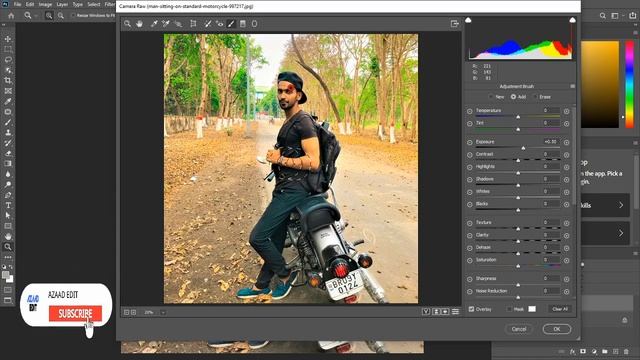This screenshot has height=360, width=640.
Task: Enable the Mask checkbox
Action: click(x=509, y=309)
